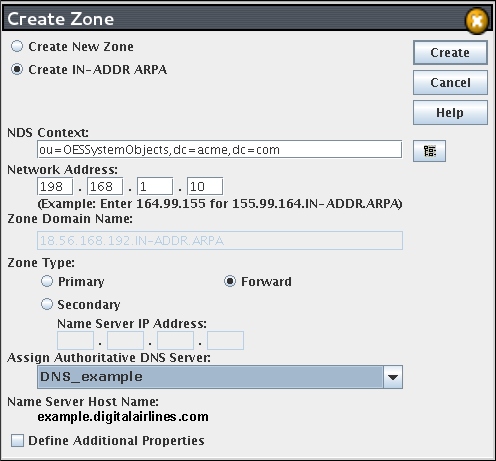The image size is (496, 461).
Task: Click fourth Name Server IP Address octet field
Action: click(225, 340)
